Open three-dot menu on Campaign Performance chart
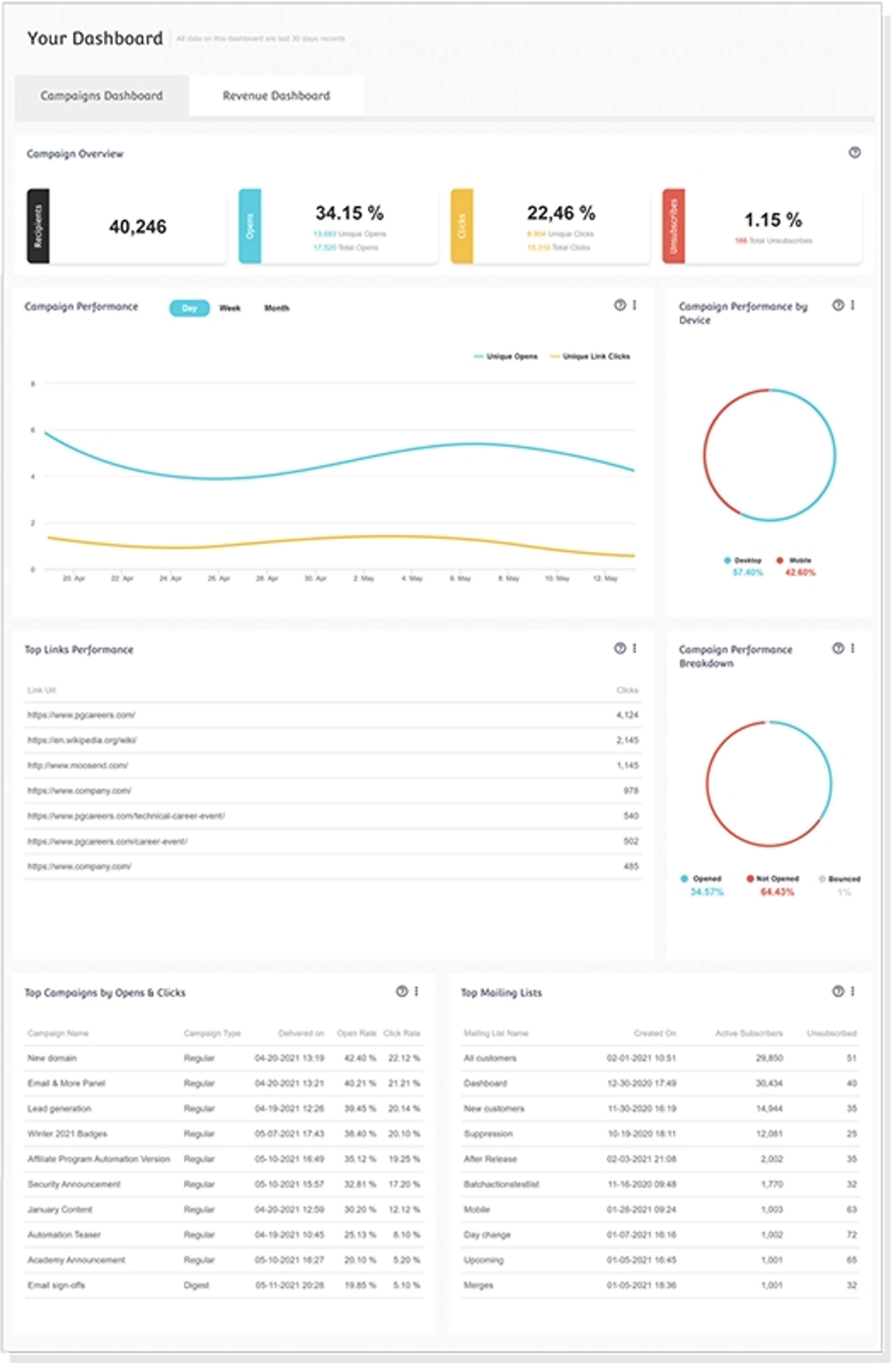The image size is (896, 1363). pos(634,305)
